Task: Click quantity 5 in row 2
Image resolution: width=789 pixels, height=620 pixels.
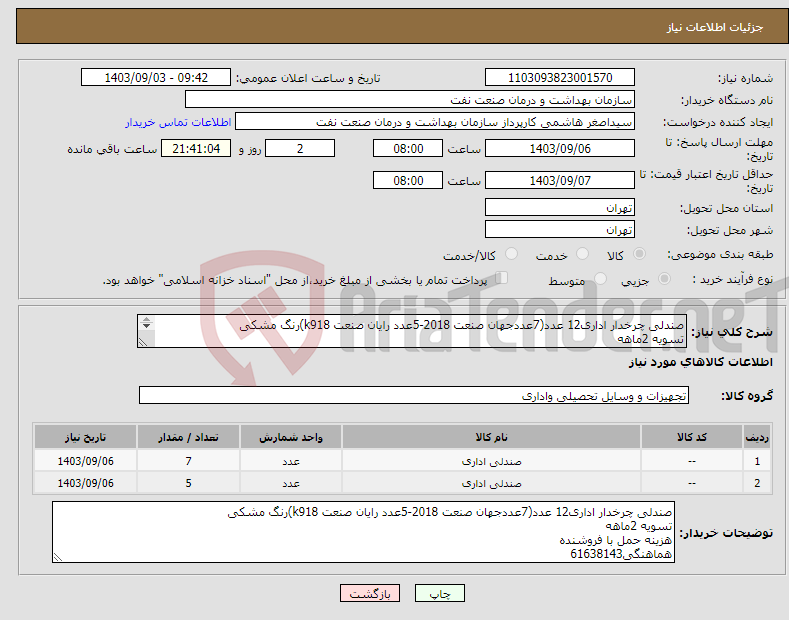Action: pyautogui.click(x=188, y=483)
